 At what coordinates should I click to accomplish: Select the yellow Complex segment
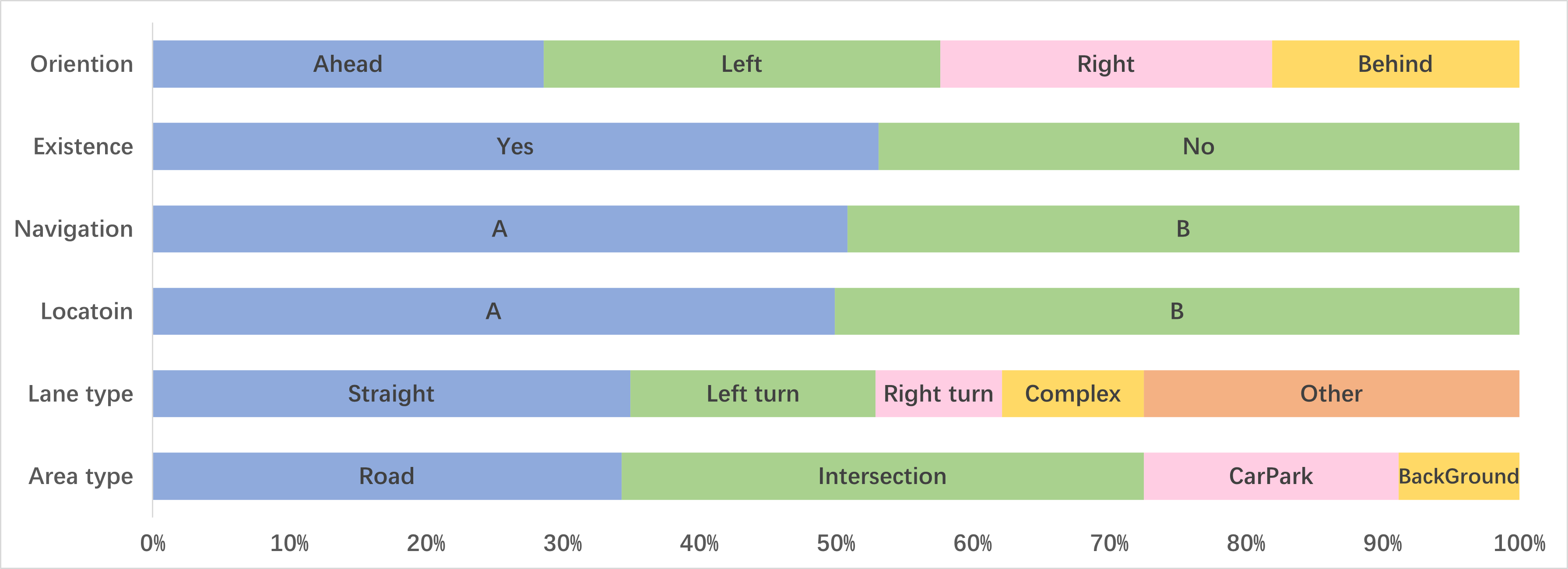[1072, 393]
